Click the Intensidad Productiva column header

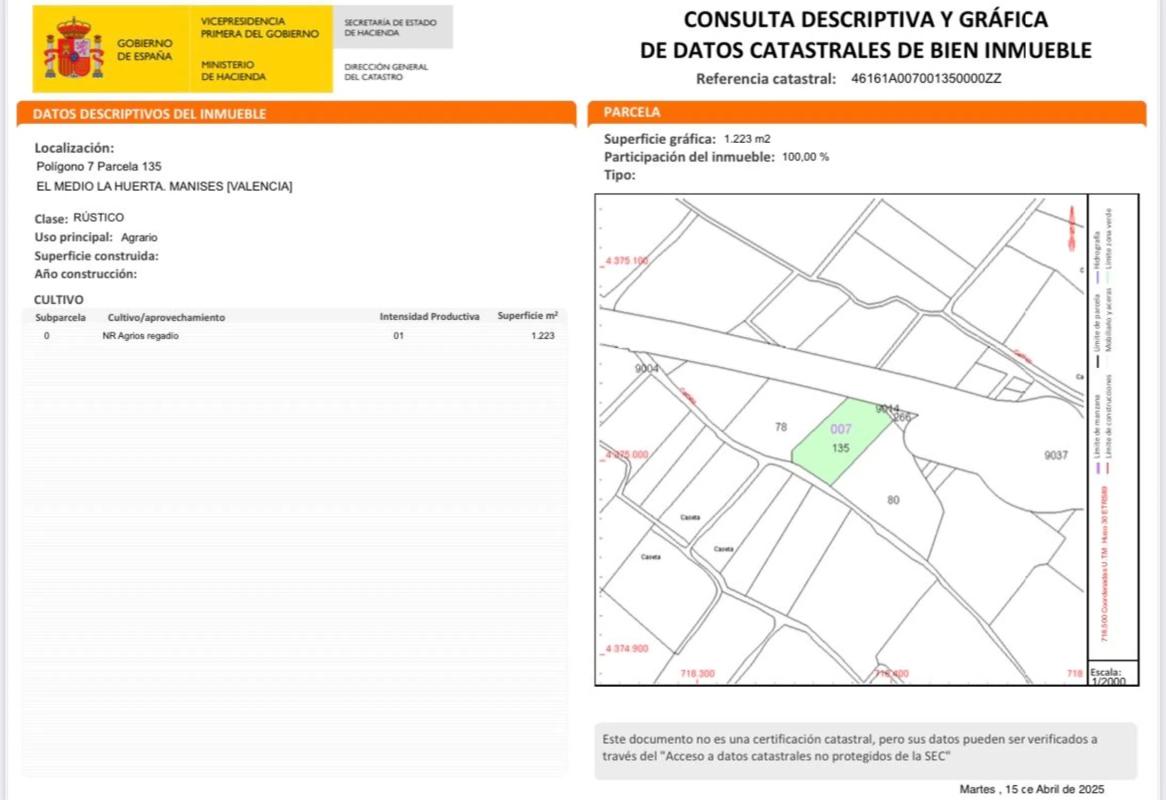(429, 317)
